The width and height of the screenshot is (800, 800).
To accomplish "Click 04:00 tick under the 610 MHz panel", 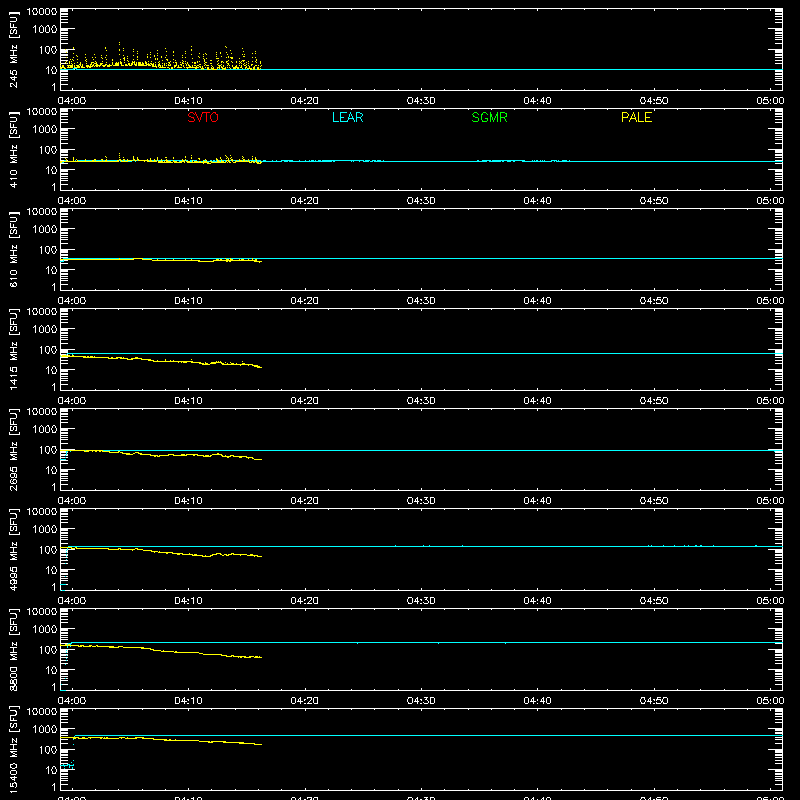I will point(72,301).
